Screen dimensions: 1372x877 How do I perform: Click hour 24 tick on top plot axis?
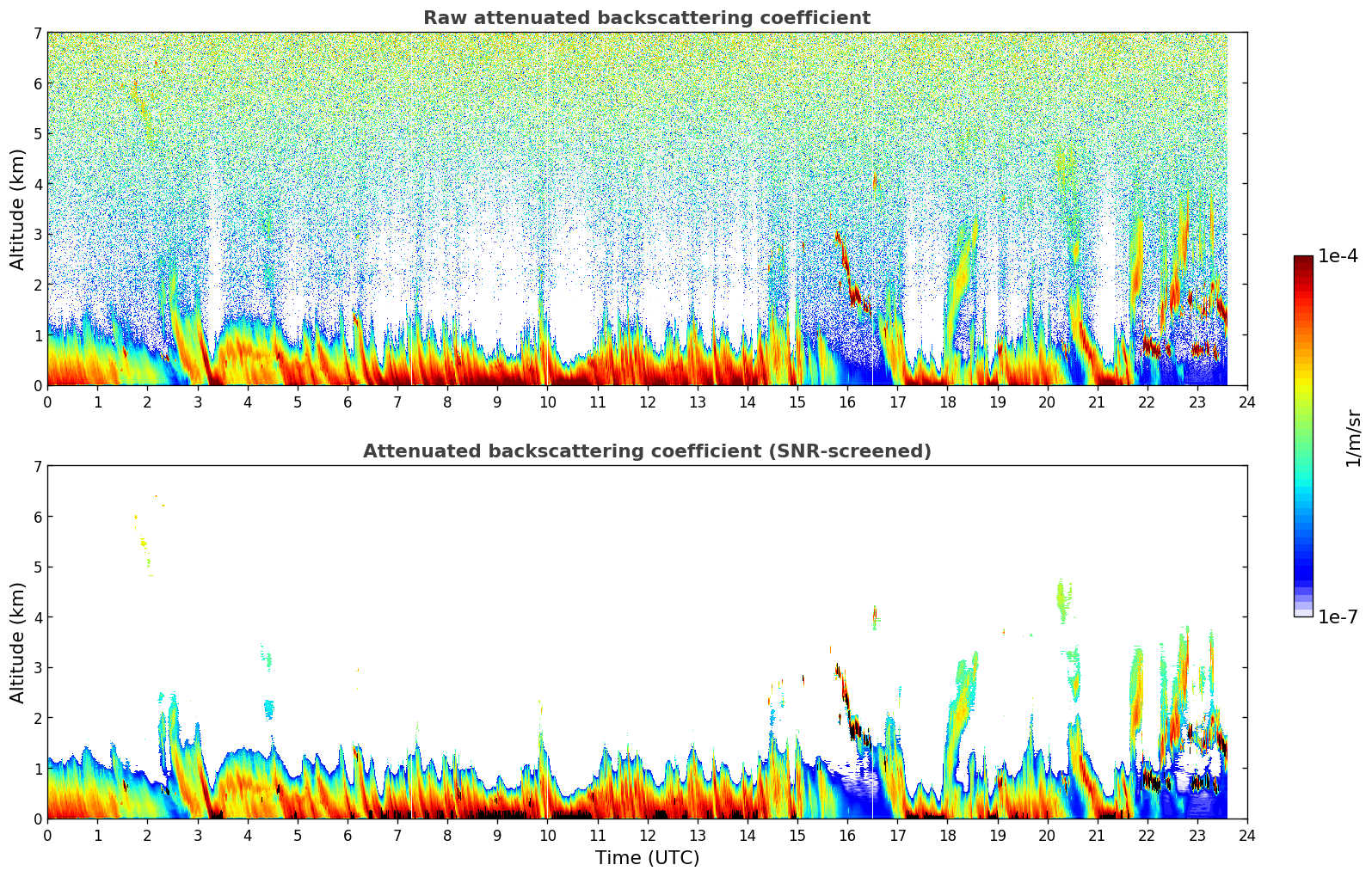(1246, 402)
